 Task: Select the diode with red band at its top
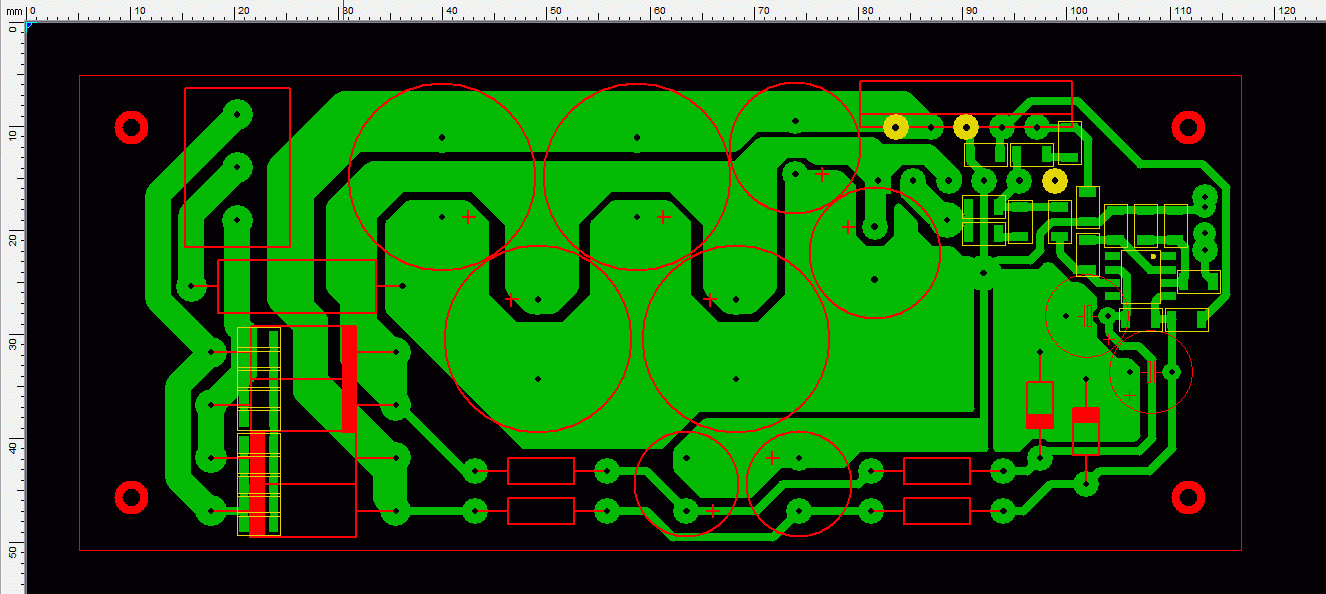pos(1085,431)
